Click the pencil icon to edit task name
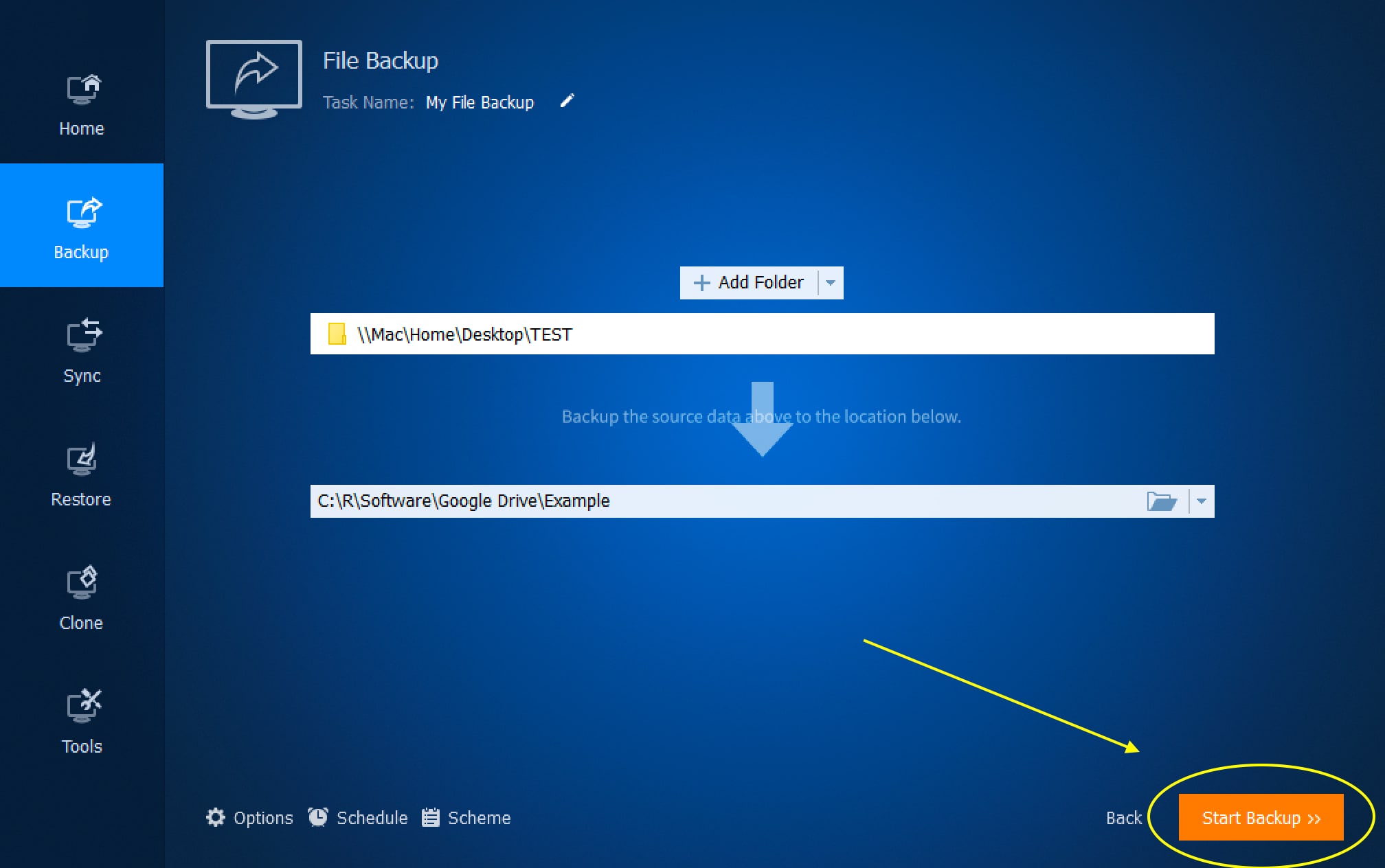 [x=567, y=102]
